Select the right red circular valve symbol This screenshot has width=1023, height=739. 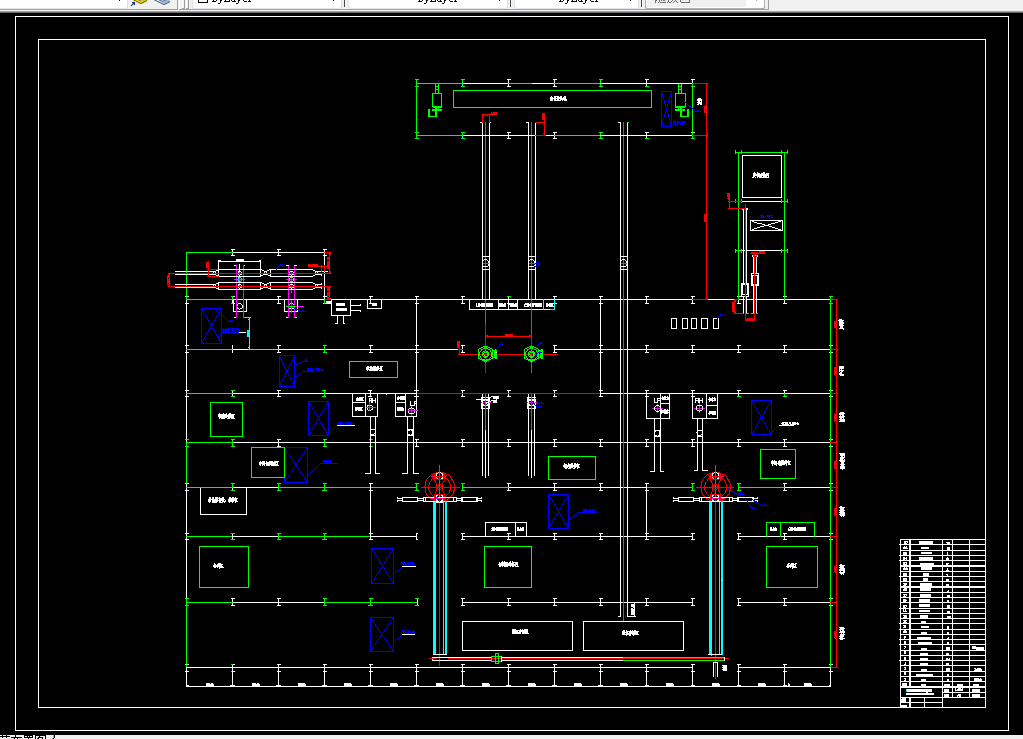[716, 486]
